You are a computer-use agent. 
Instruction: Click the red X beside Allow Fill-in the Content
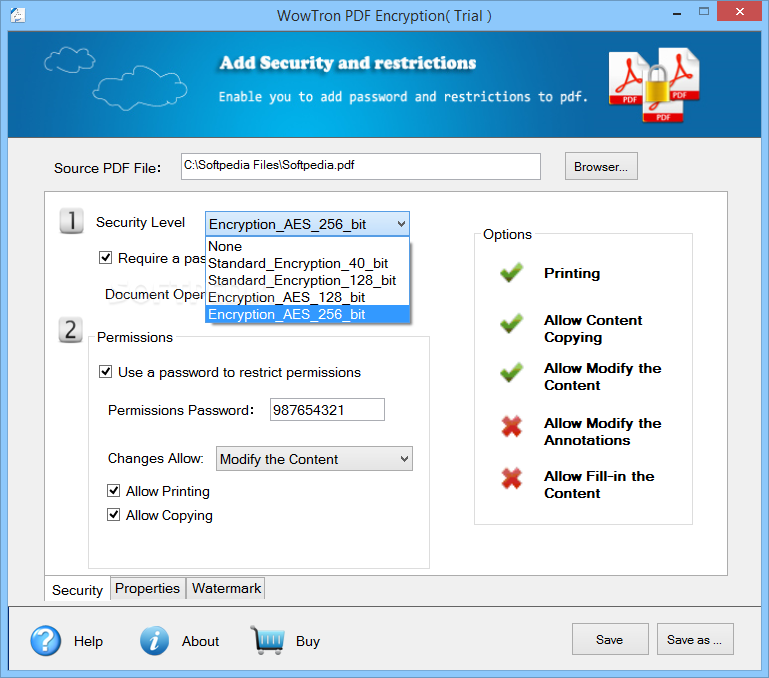[x=512, y=481]
